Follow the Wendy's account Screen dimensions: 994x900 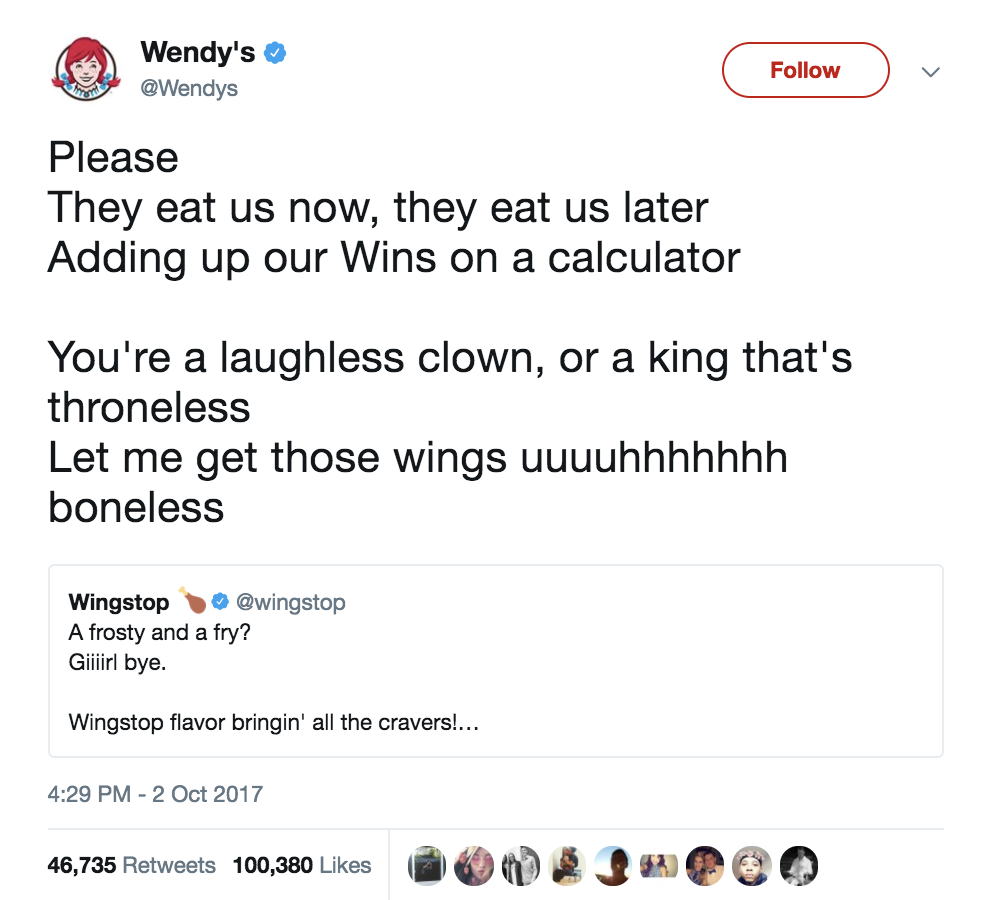804,70
